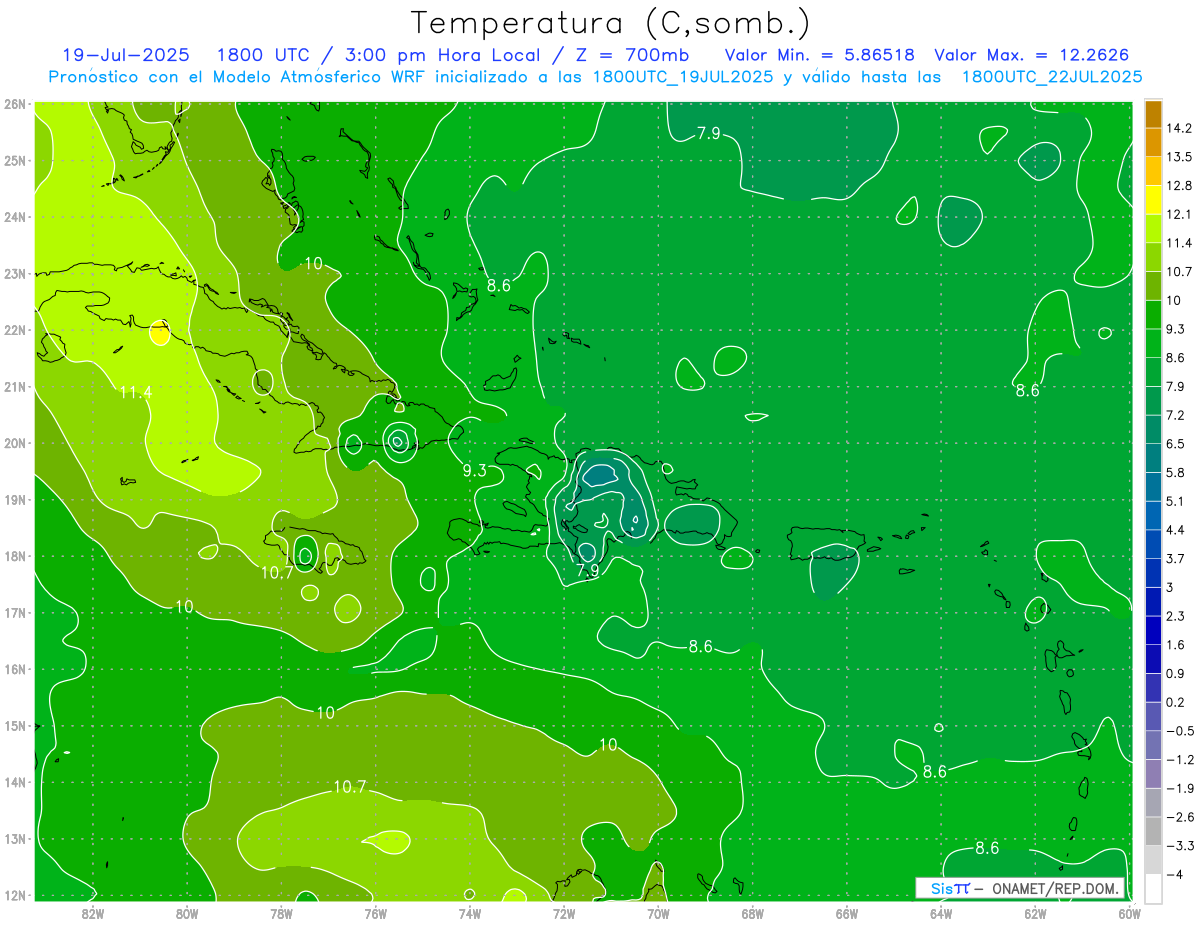Click the latitude axis label '17N'

(14, 613)
